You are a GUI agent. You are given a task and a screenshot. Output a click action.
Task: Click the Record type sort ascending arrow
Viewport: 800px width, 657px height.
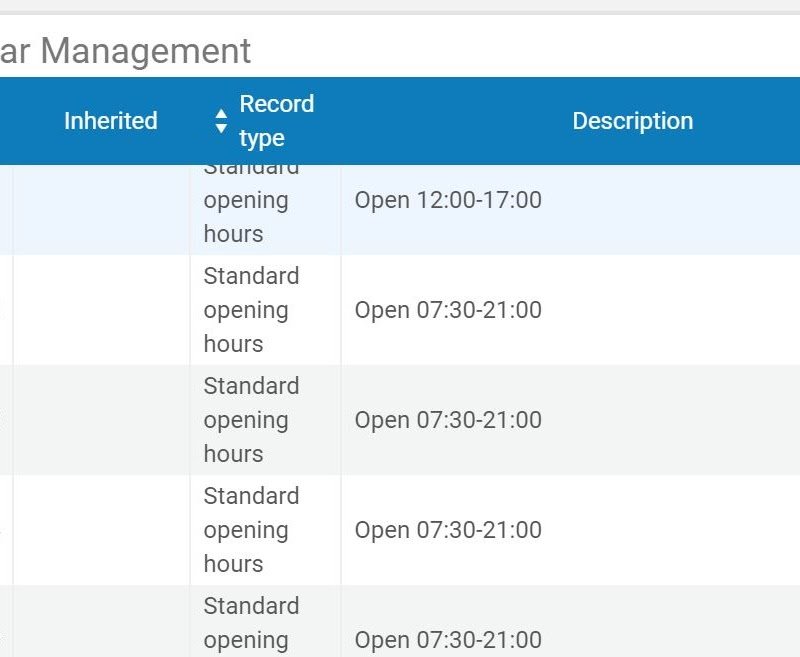coord(221,113)
